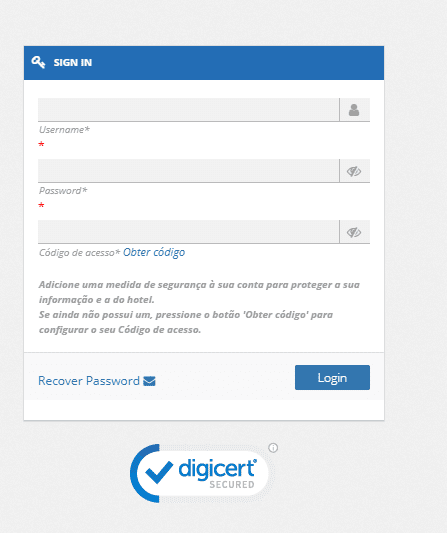Open the Obter código link
Image resolution: width=447 pixels, height=533 pixels.
click(154, 253)
